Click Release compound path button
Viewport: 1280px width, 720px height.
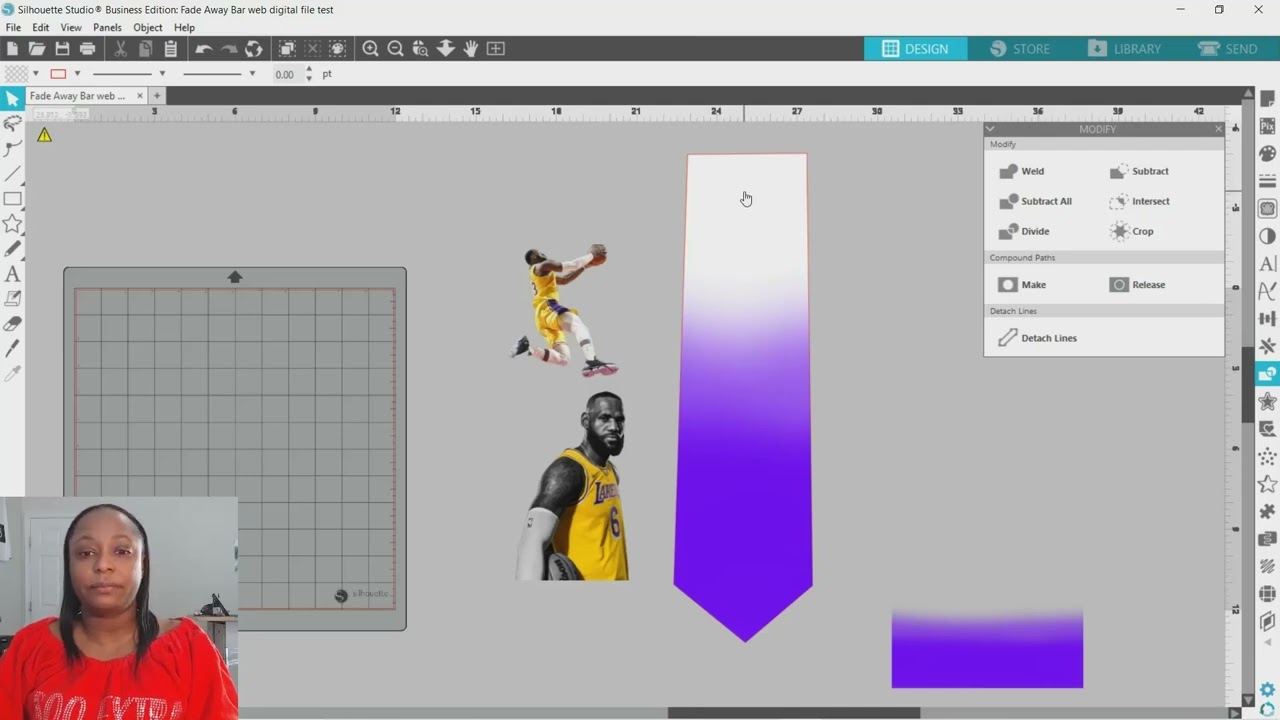coord(1138,285)
